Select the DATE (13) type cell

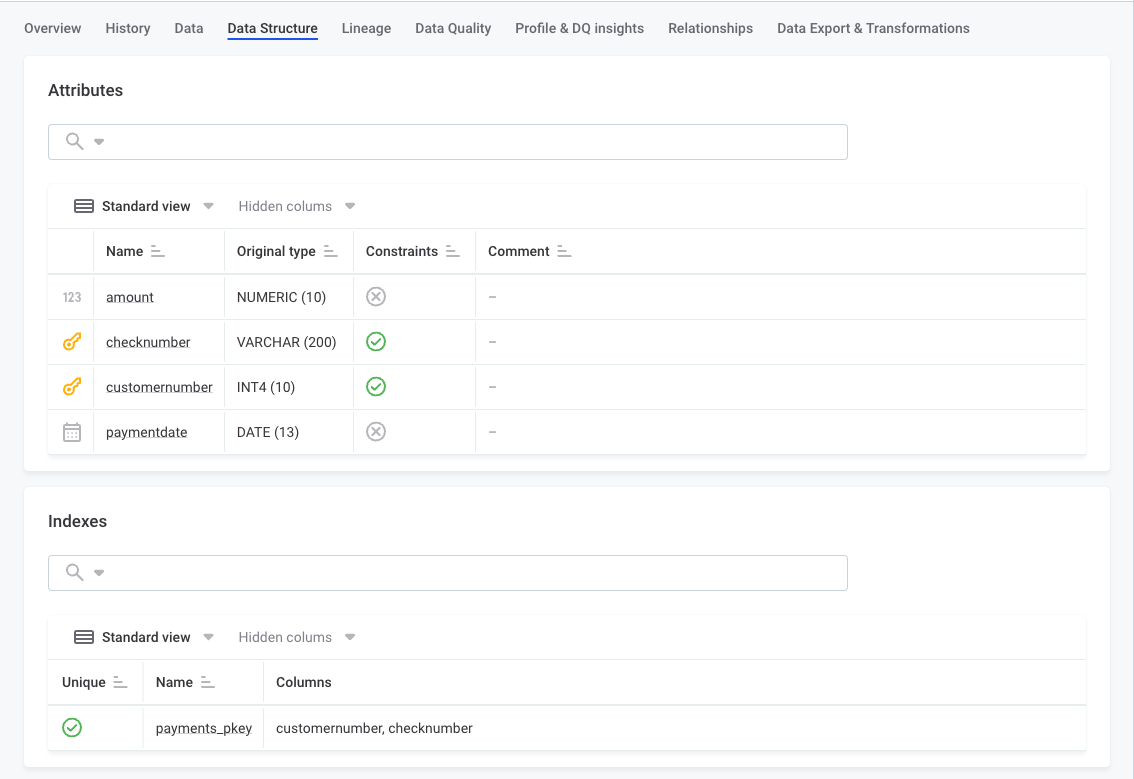pos(289,432)
